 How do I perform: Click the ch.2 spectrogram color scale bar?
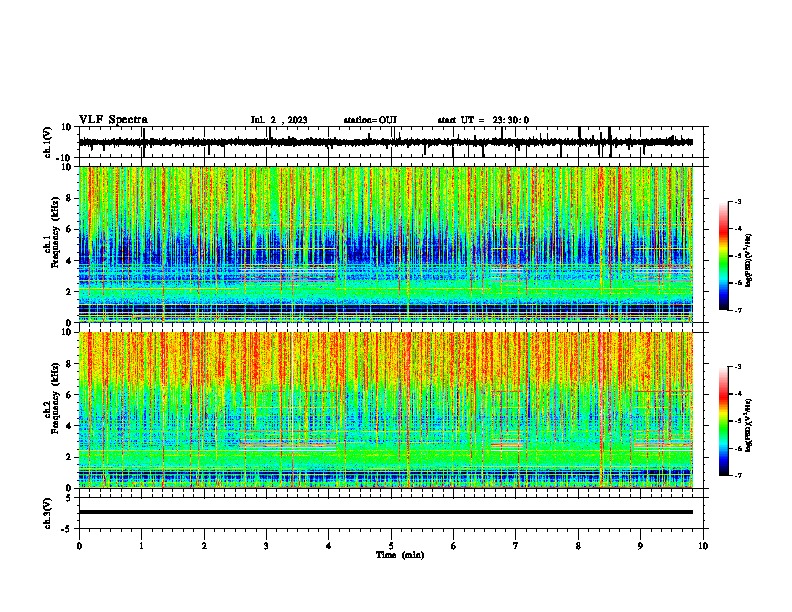coord(724,421)
